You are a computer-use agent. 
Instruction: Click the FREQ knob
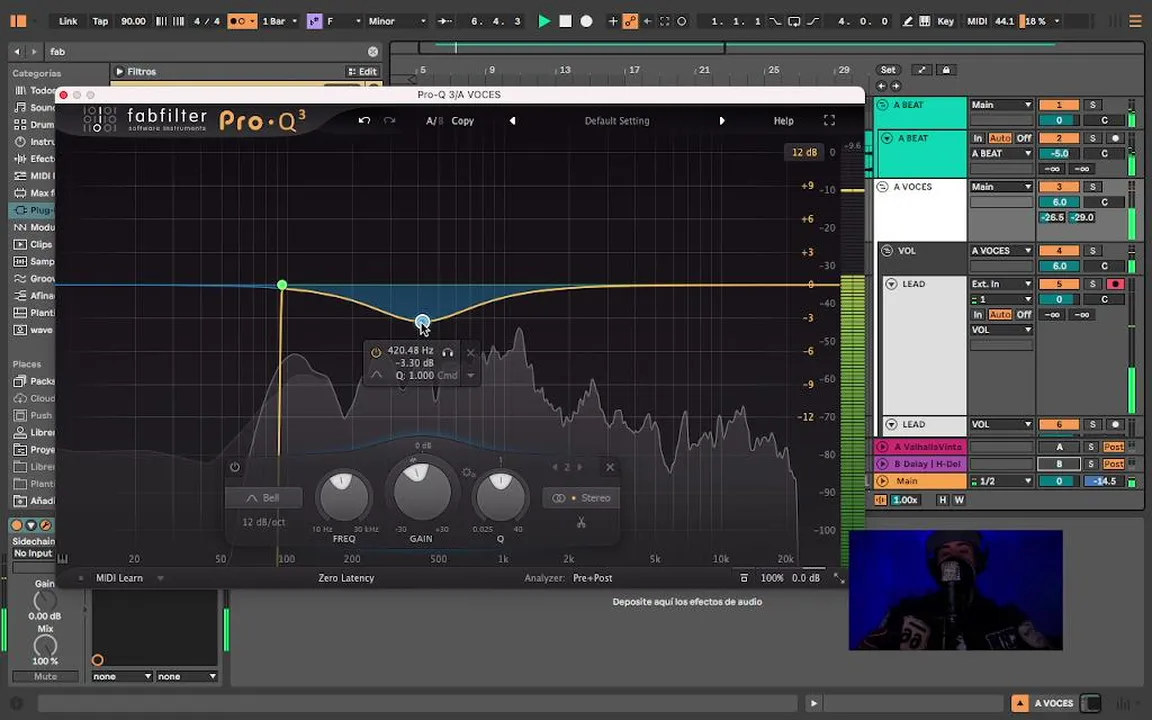coord(343,496)
